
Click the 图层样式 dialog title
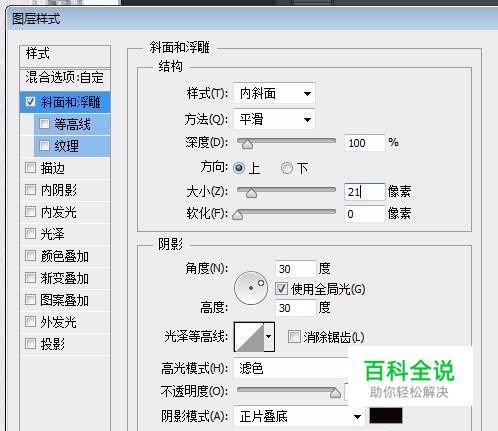click(36, 19)
